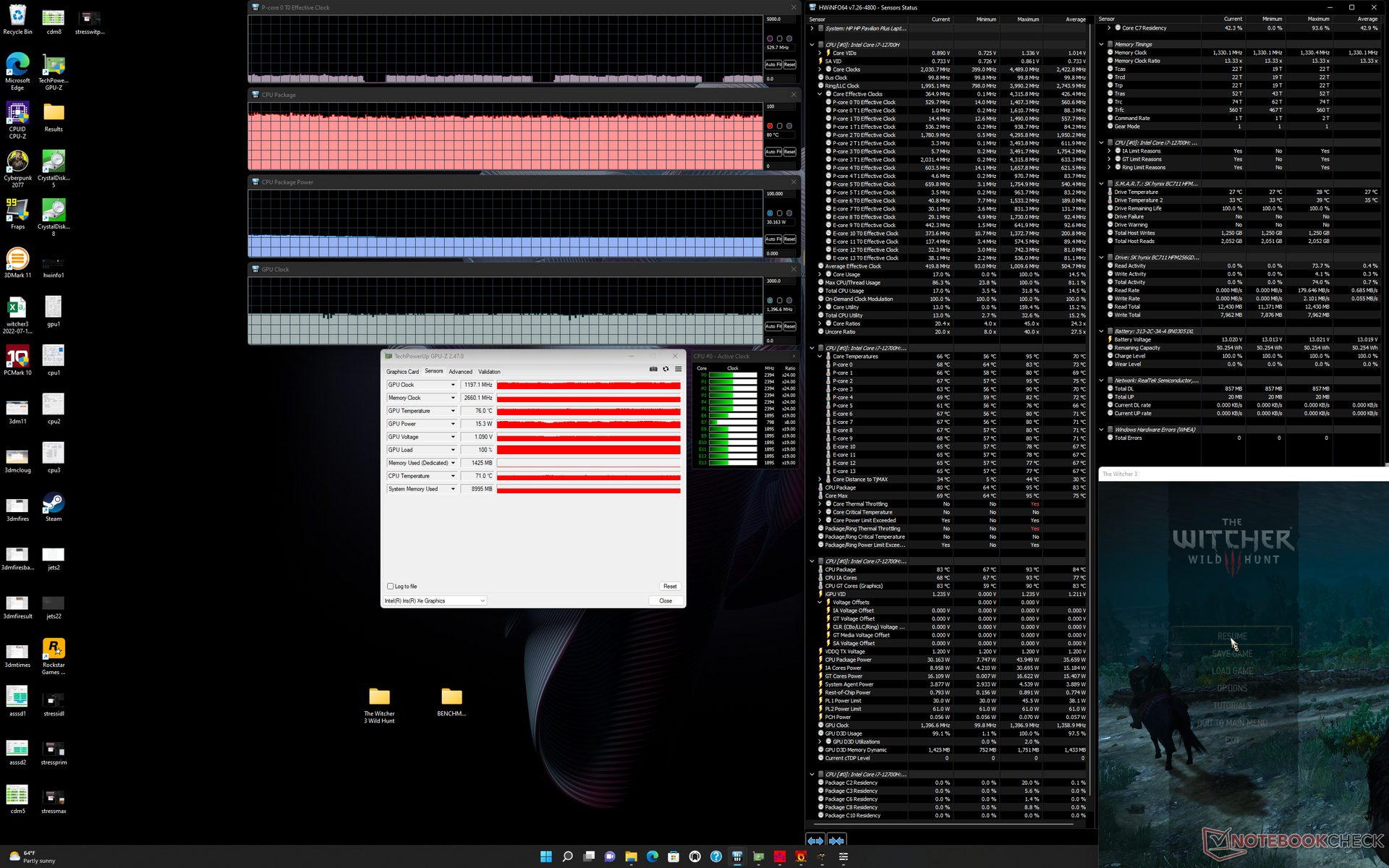The width and height of the screenshot is (1389, 868).
Task: Click Auto Fit in the GPU Clock graph
Action: click(x=773, y=326)
